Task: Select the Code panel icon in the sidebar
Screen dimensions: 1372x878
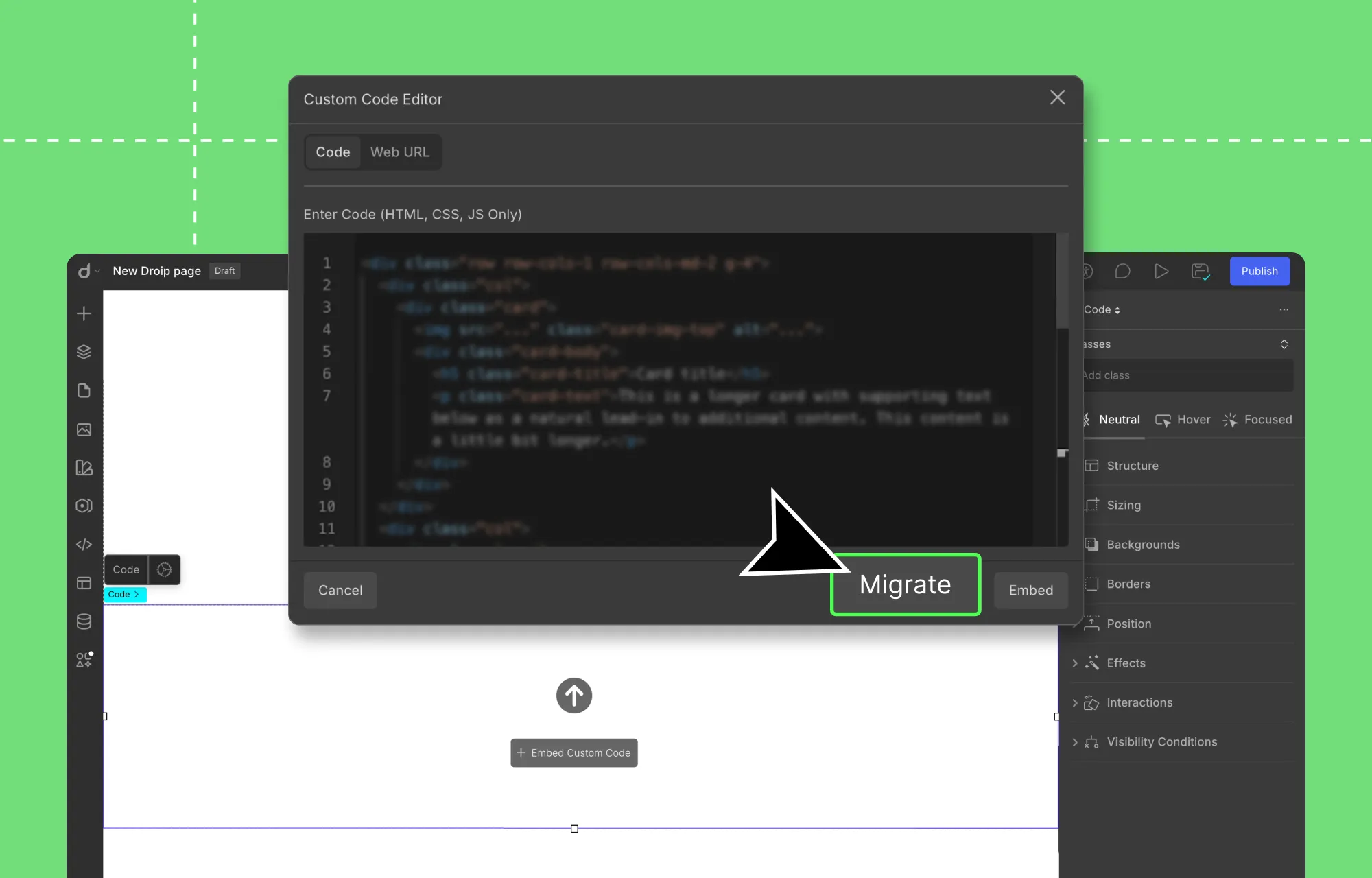Action: tap(84, 544)
